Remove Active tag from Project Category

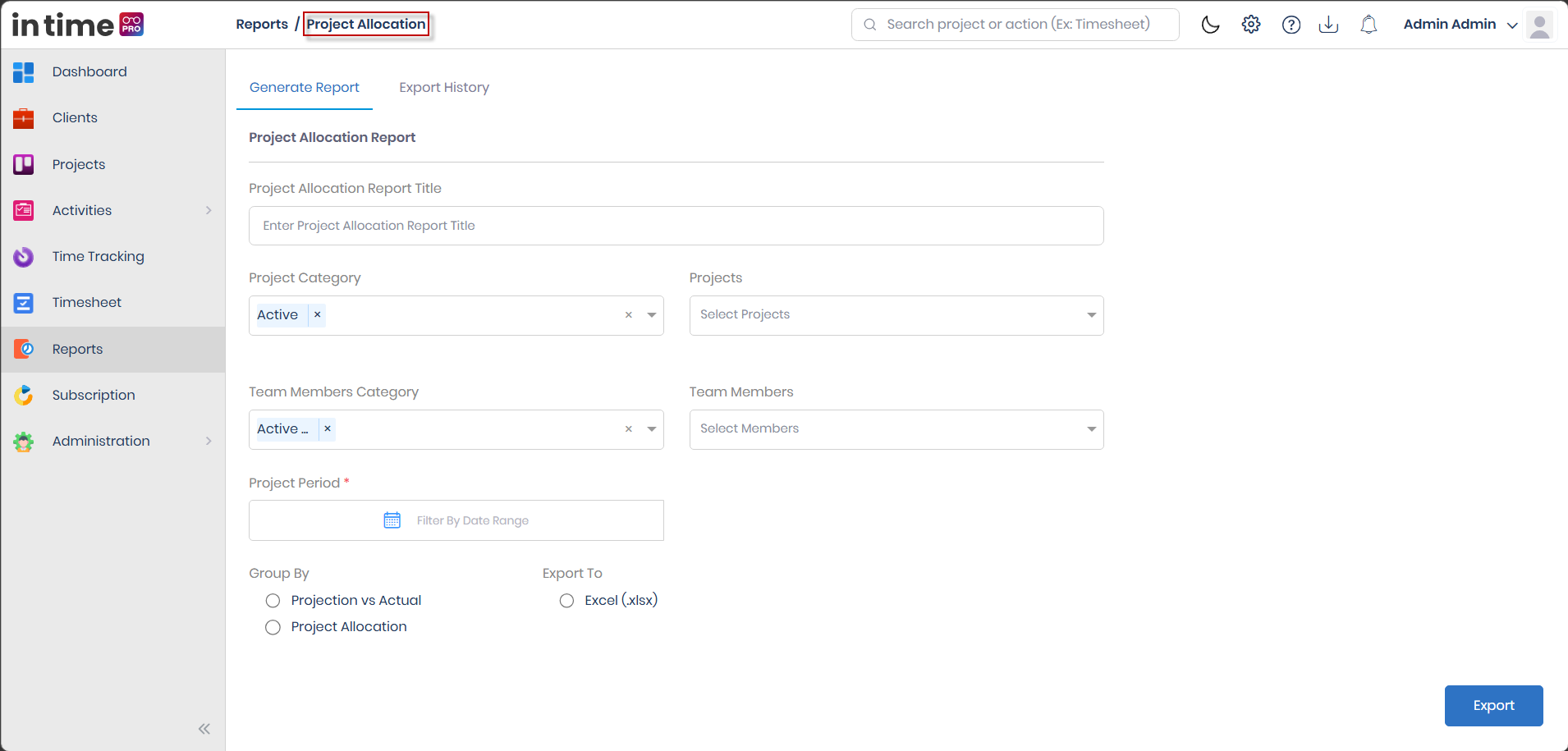pyautogui.click(x=317, y=315)
